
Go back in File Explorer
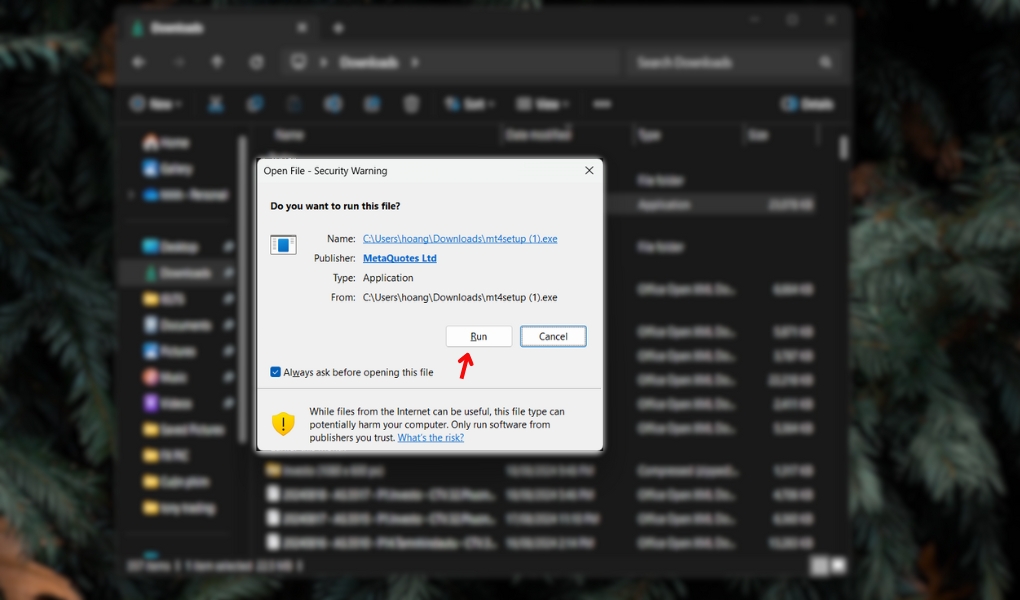click(139, 62)
